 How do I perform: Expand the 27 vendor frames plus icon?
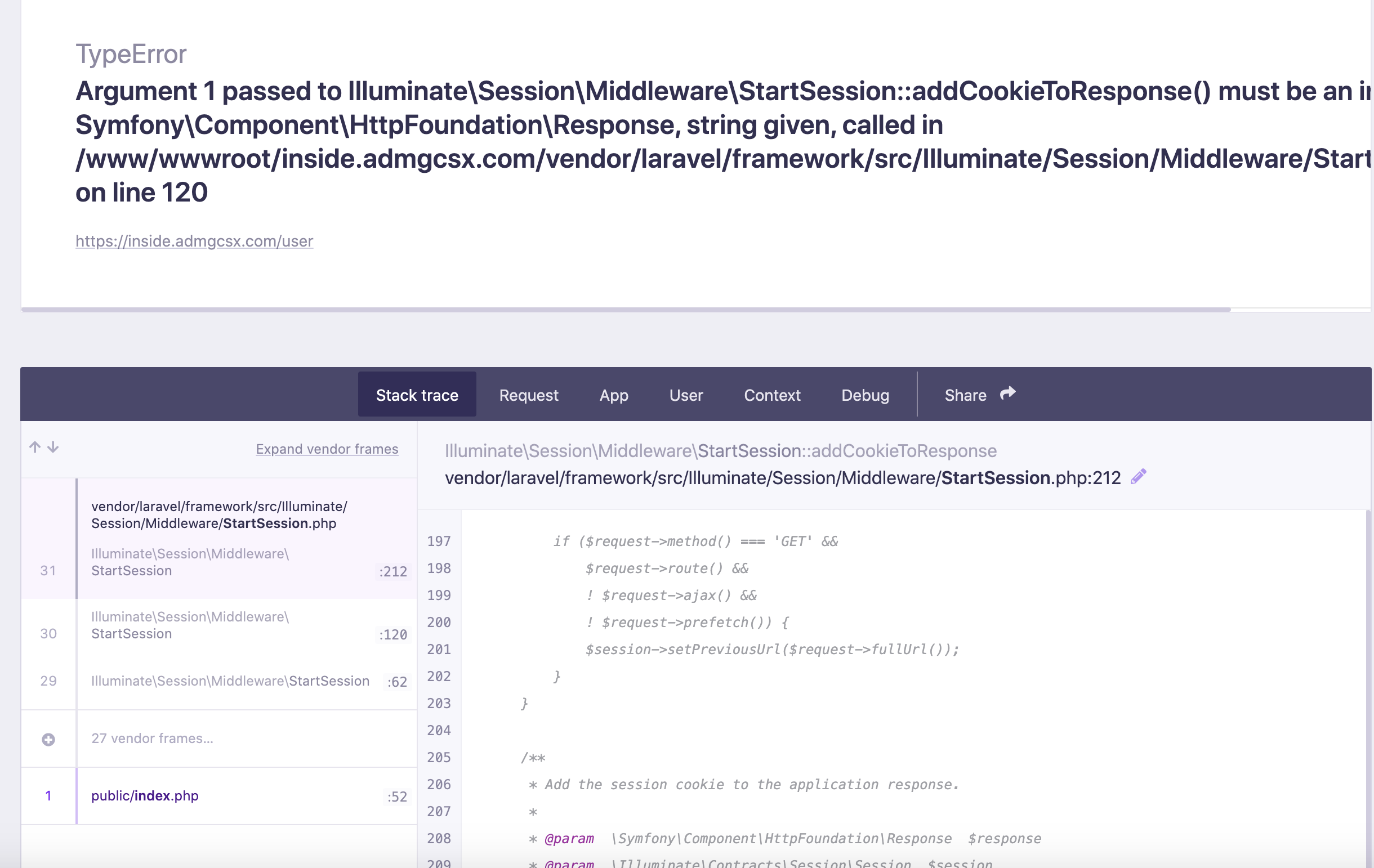48,739
